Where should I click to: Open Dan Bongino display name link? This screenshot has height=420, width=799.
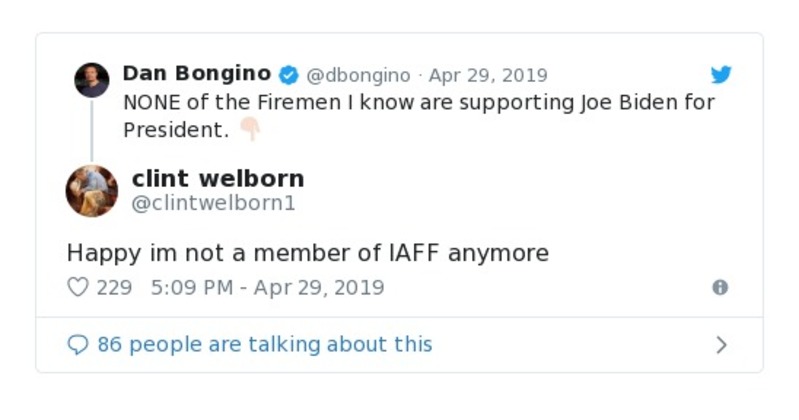coord(196,74)
